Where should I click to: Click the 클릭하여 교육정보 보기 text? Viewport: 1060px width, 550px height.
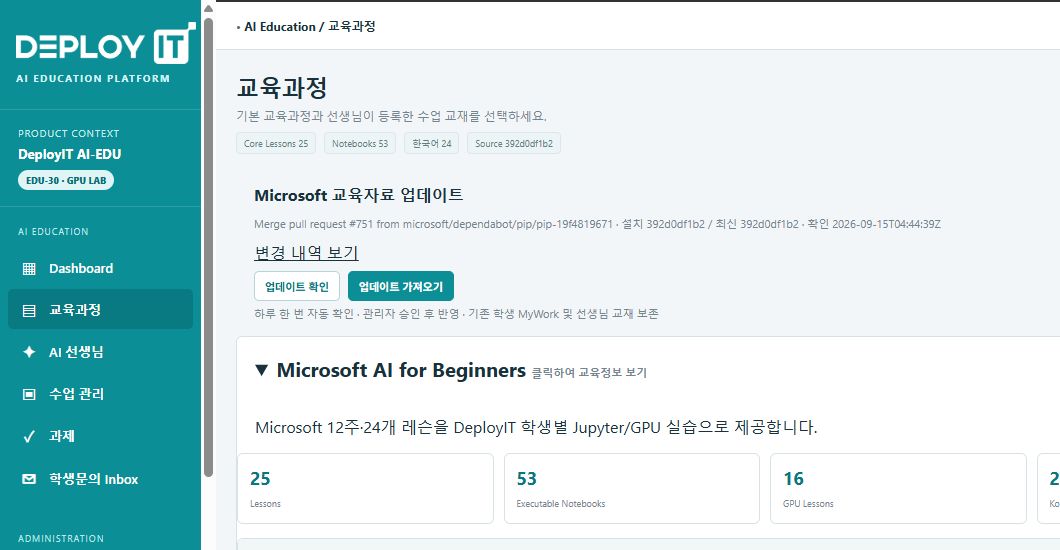[x=589, y=373]
